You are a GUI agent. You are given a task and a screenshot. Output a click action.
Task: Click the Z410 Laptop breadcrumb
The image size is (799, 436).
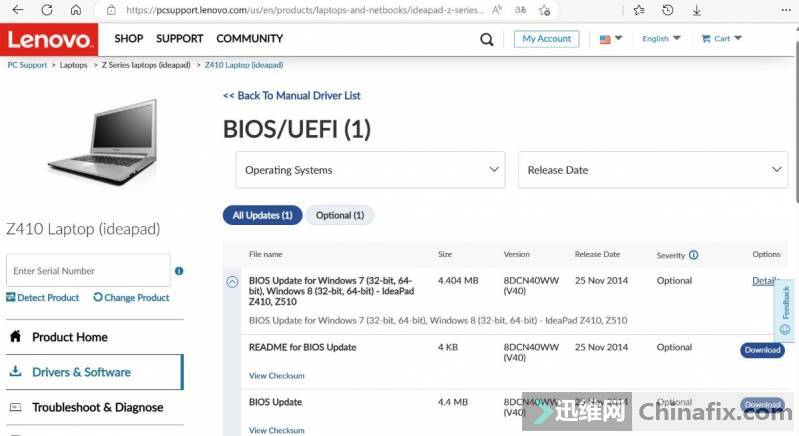tap(244, 65)
